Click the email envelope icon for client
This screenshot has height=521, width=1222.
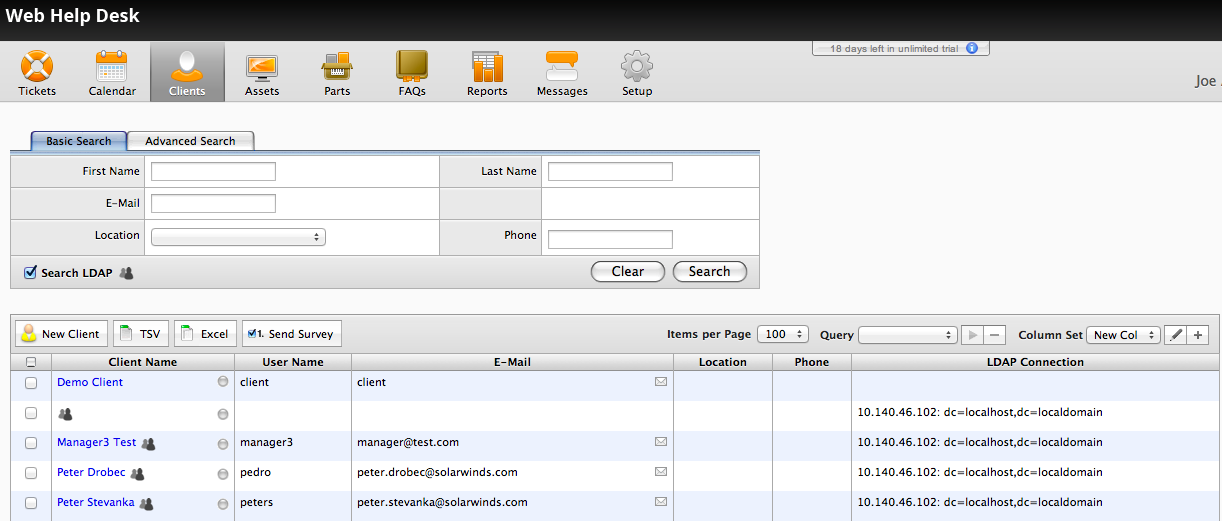pos(661,382)
